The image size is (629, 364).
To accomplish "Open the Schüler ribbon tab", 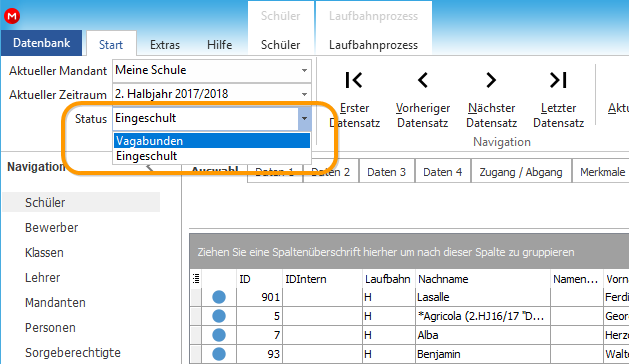I will (x=280, y=45).
